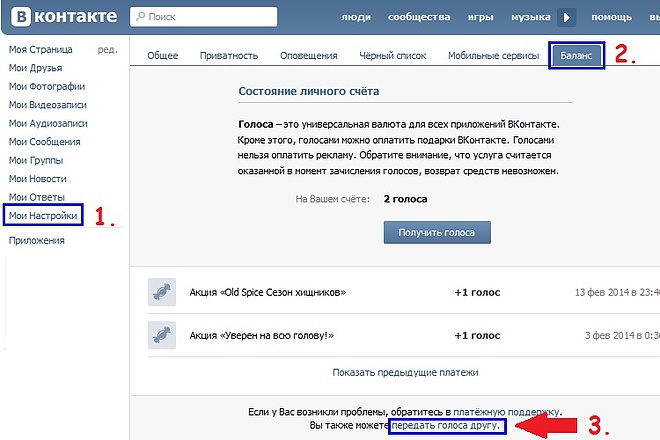Open Мои Сообщения
660x440 pixels.
44,142
